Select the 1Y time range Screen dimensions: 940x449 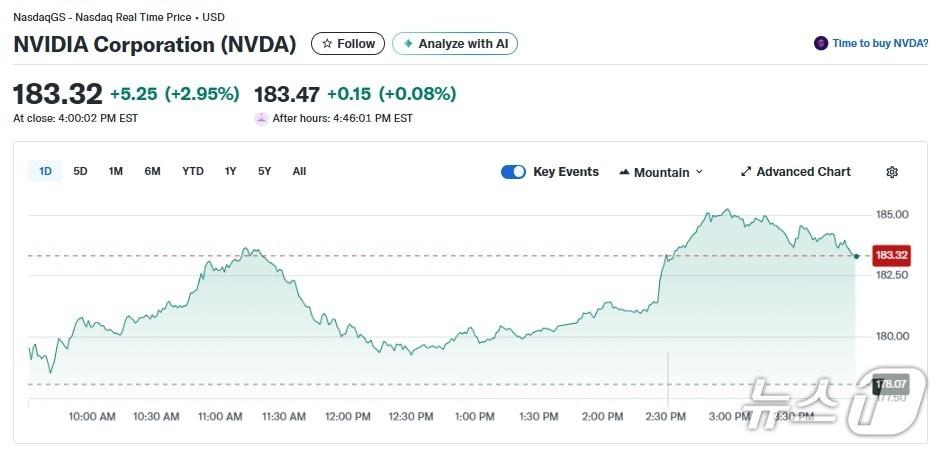231,171
